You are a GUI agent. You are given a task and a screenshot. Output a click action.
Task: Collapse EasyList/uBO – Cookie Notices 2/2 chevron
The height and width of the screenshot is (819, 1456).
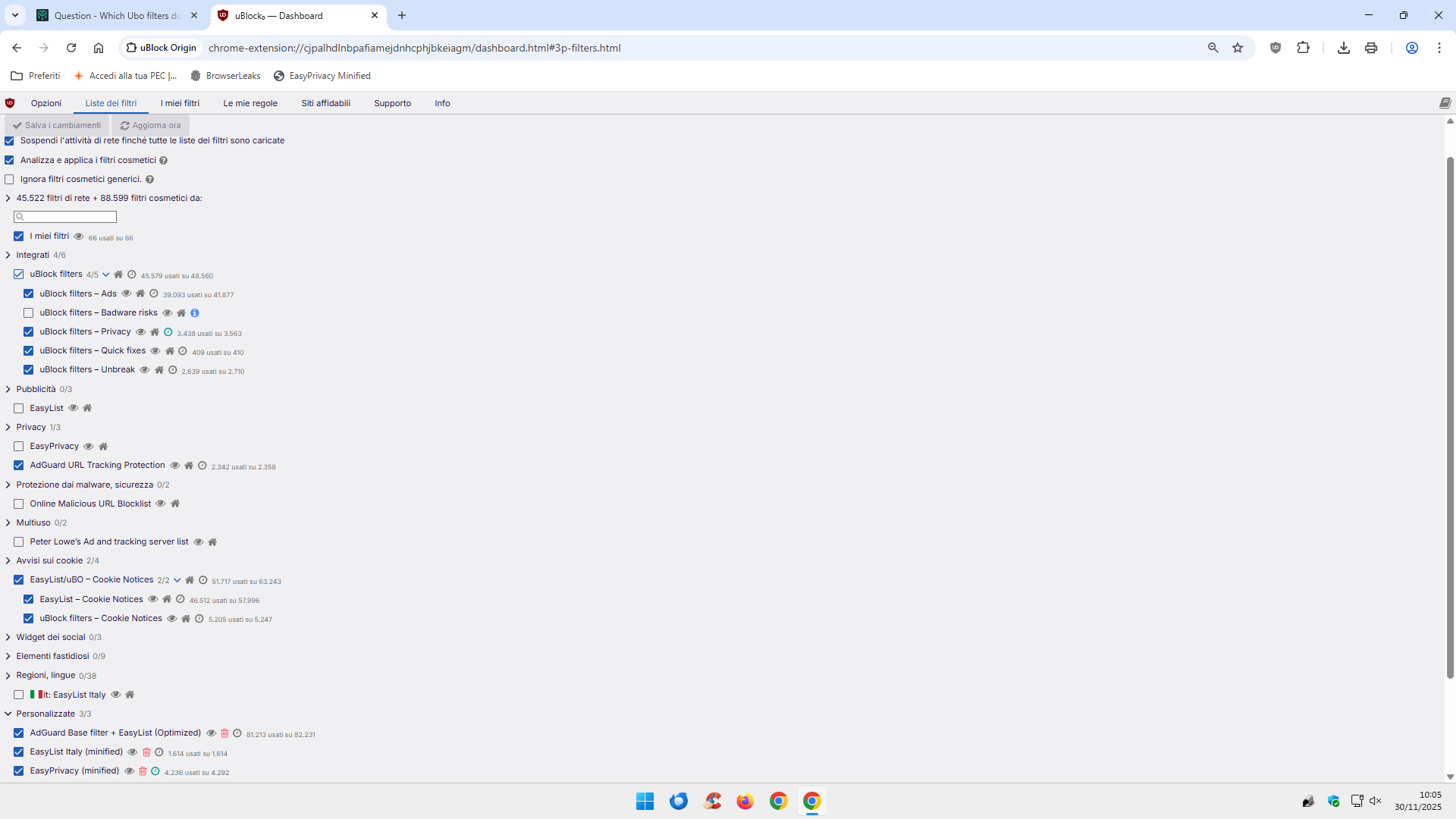(177, 580)
